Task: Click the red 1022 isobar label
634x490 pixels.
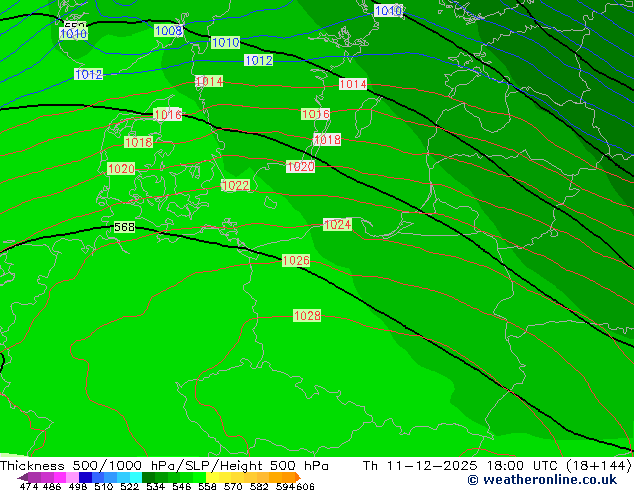Action: tap(236, 185)
